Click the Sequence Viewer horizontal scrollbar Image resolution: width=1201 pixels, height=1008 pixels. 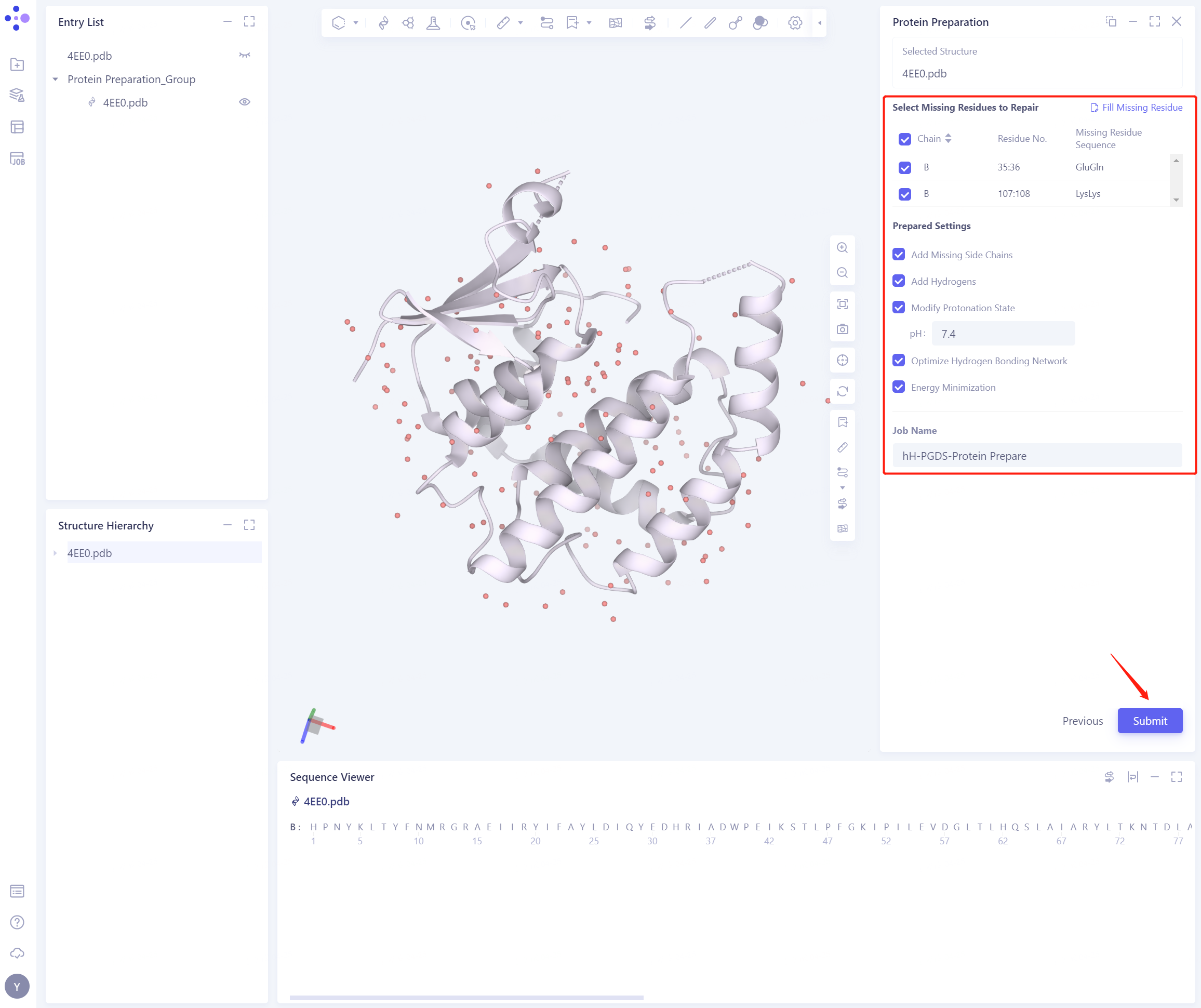[466, 998]
